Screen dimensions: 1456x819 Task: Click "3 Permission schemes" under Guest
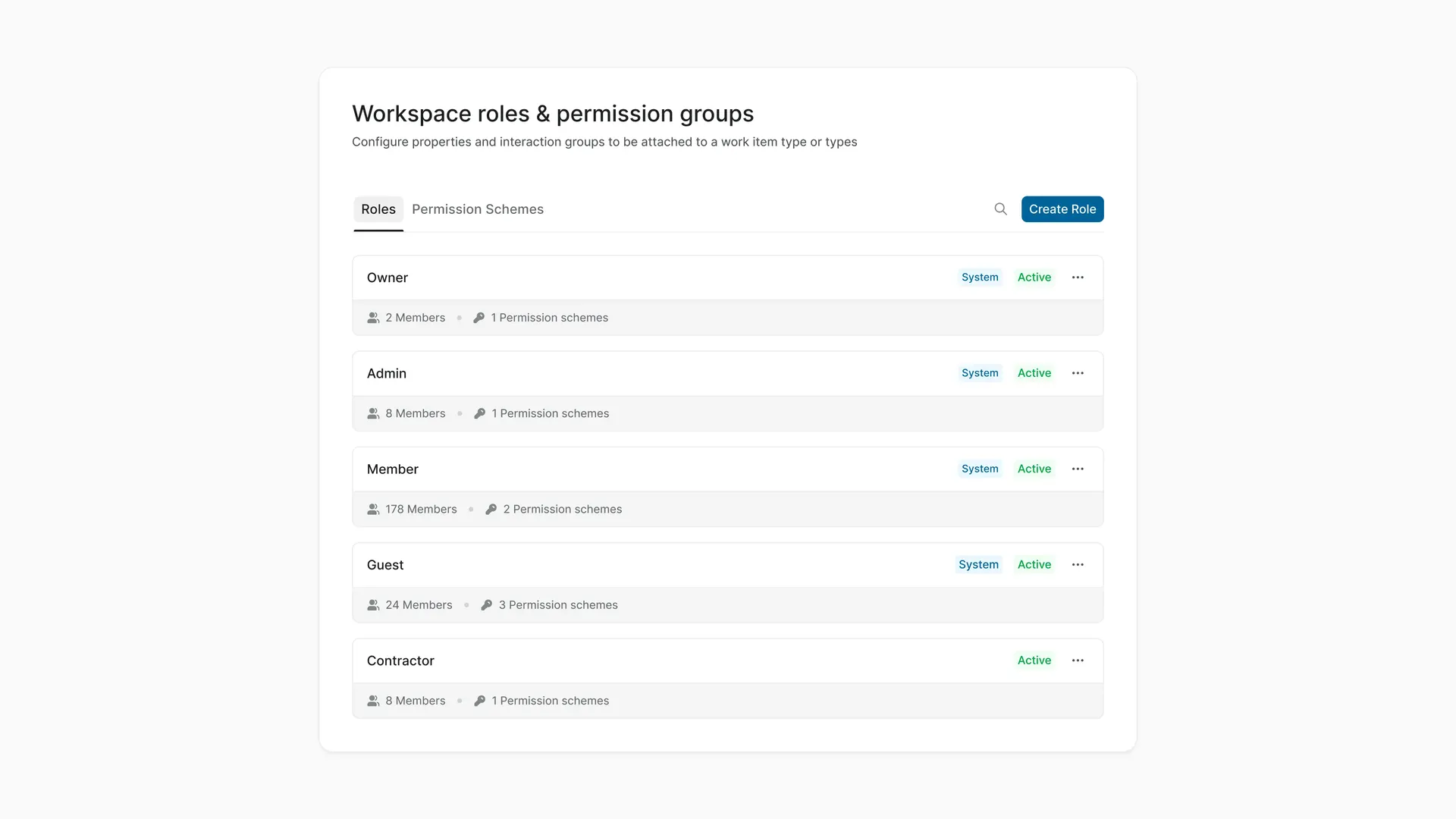[x=558, y=605]
